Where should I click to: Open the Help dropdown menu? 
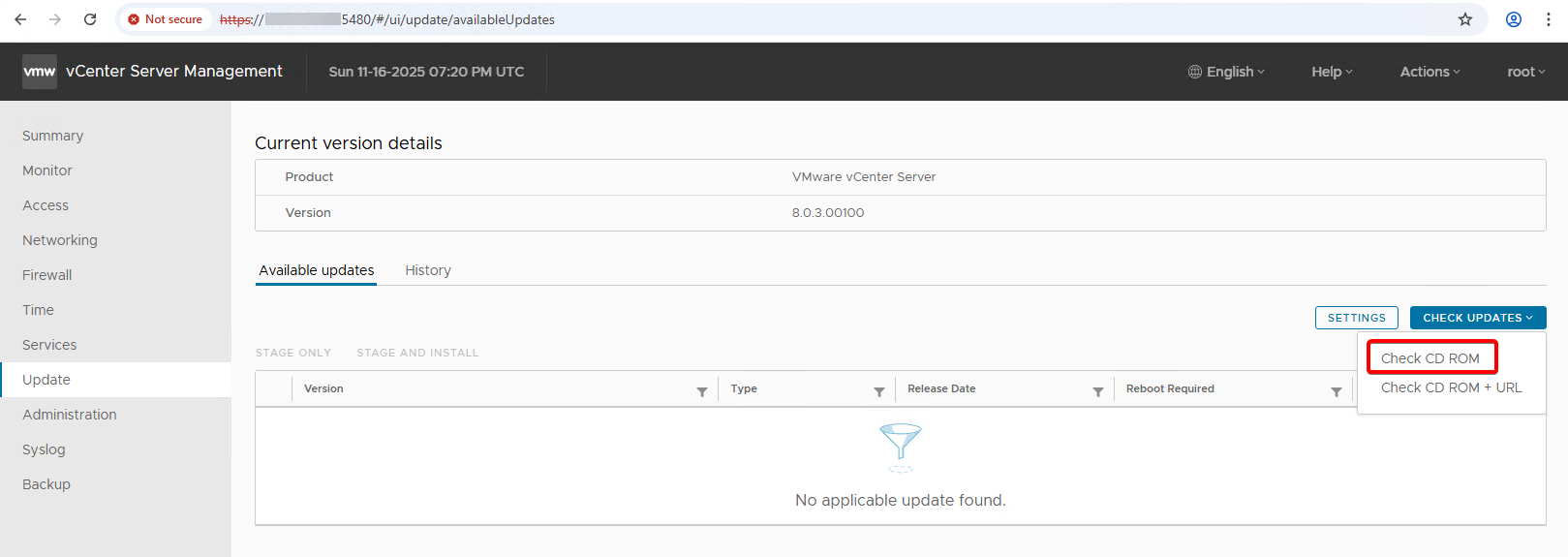point(1332,72)
